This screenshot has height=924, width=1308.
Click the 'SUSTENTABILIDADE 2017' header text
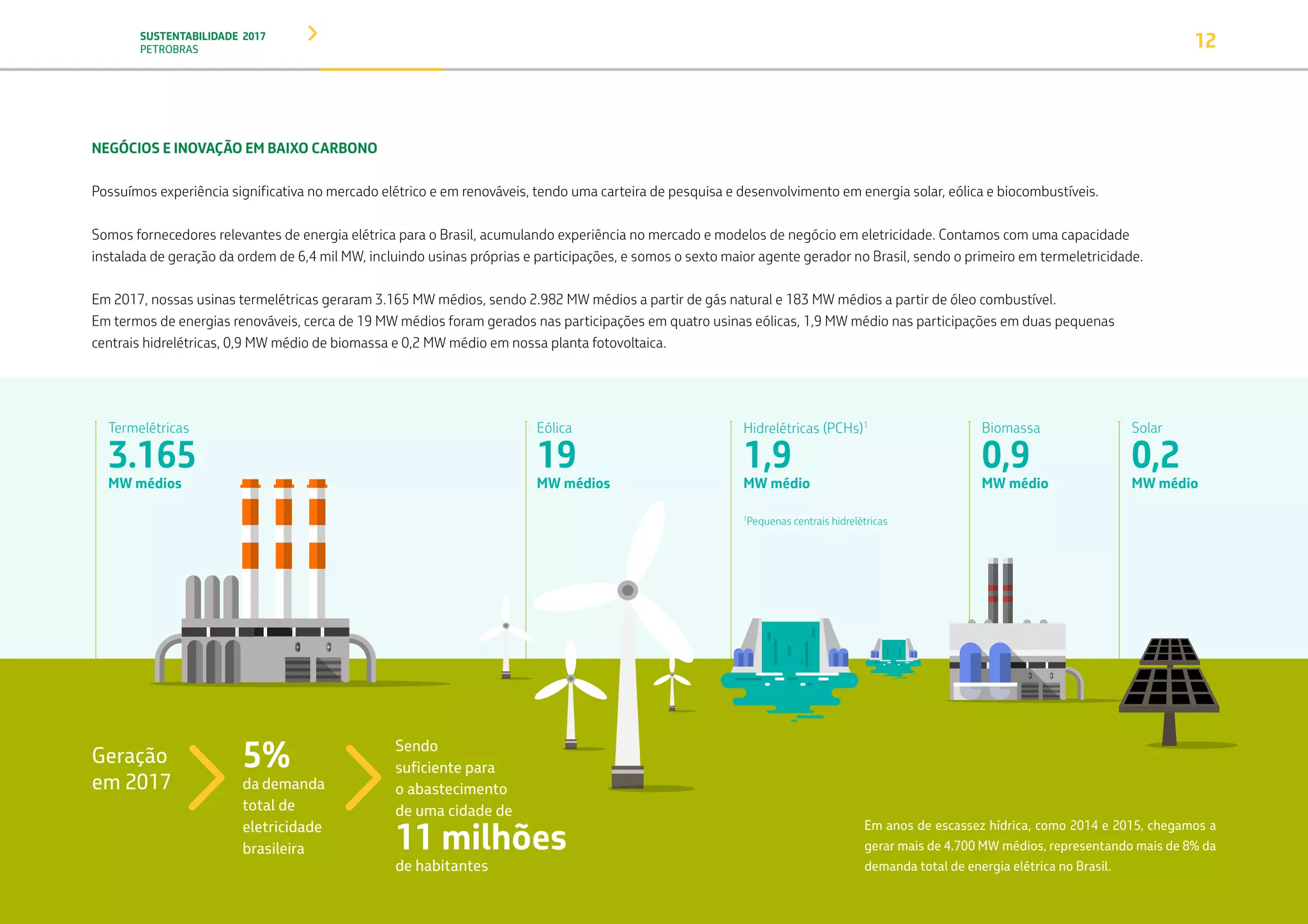tap(202, 36)
